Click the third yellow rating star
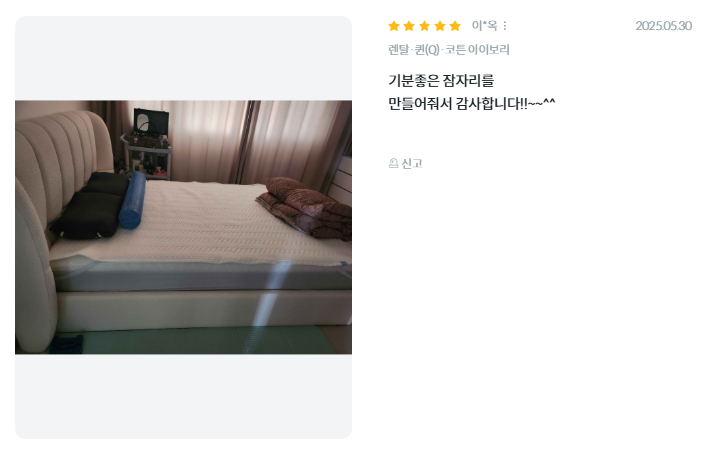 pyautogui.click(x=424, y=26)
